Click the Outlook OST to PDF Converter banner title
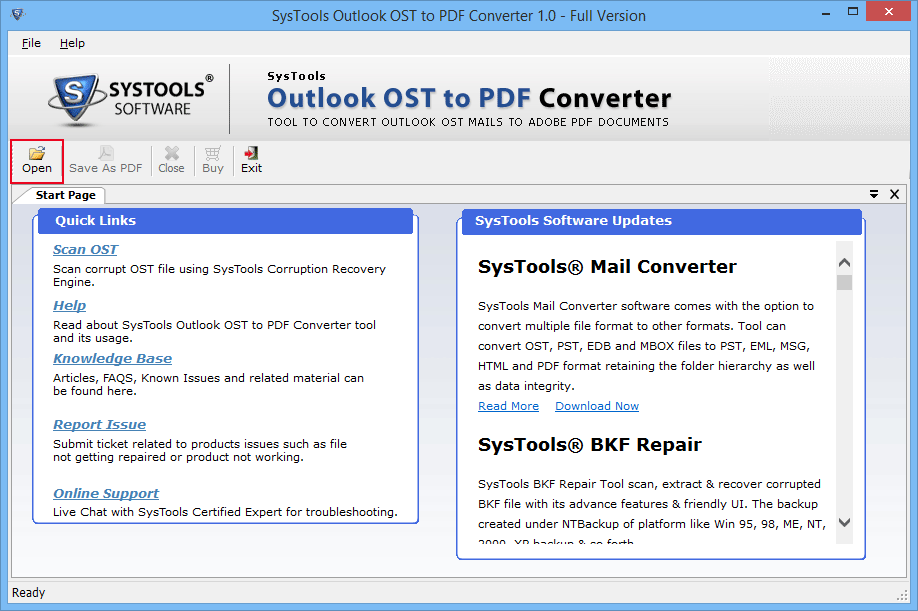 coord(469,98)
